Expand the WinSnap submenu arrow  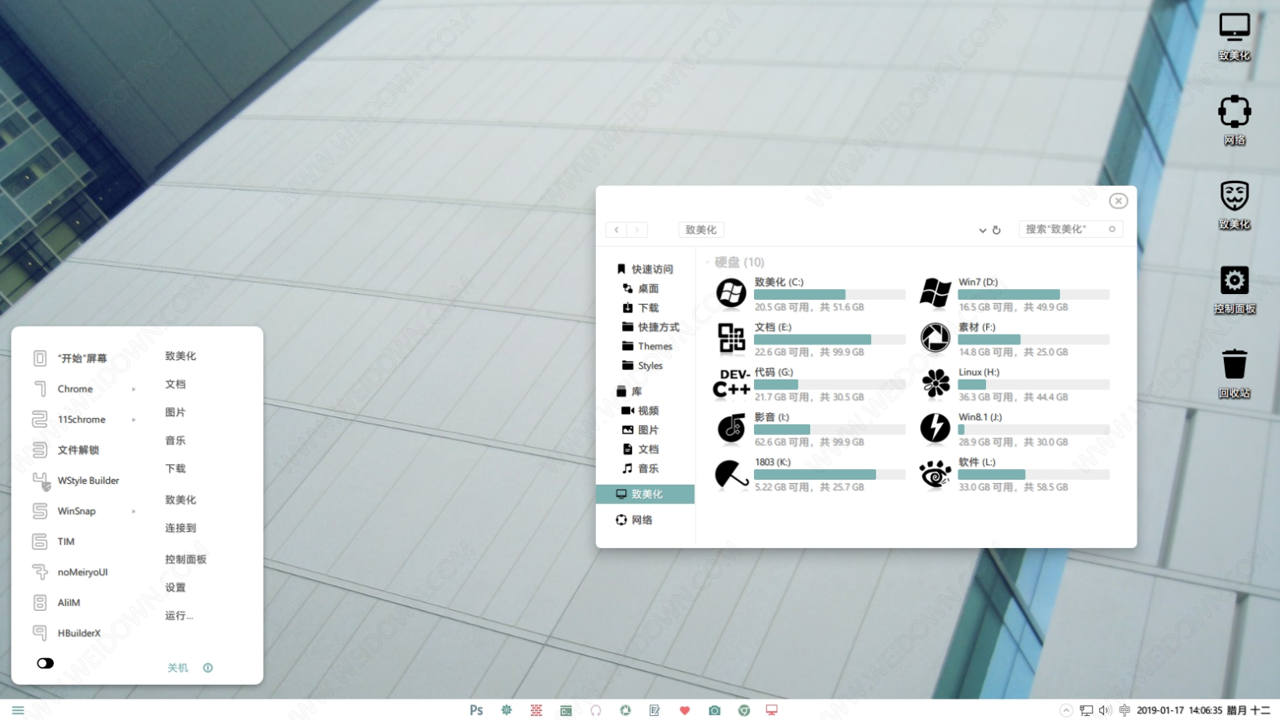pyautogui.click(x=134, y=511)
